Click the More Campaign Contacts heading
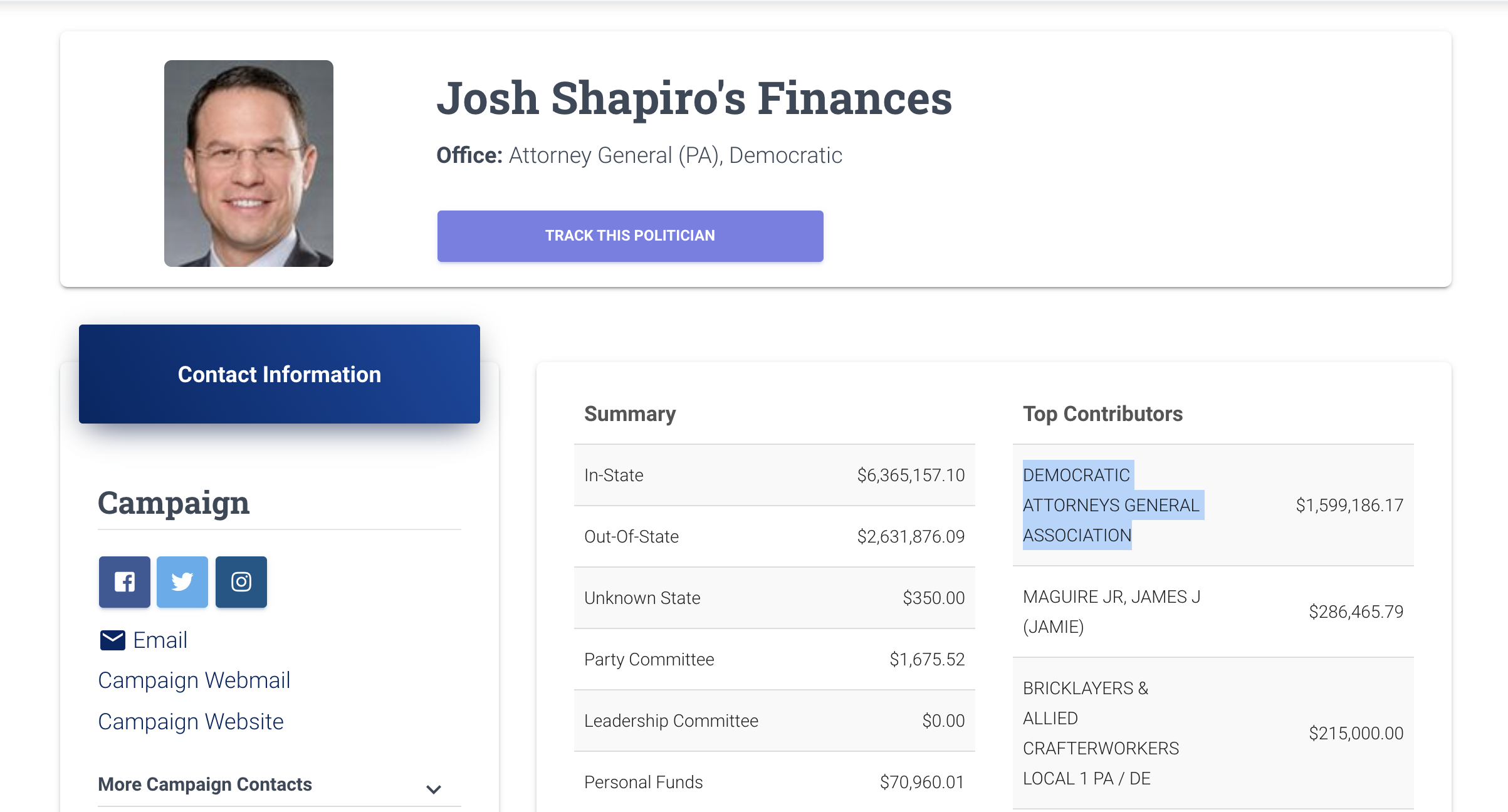The width and height of the screenshot is (1508, 812). point(205,784)
